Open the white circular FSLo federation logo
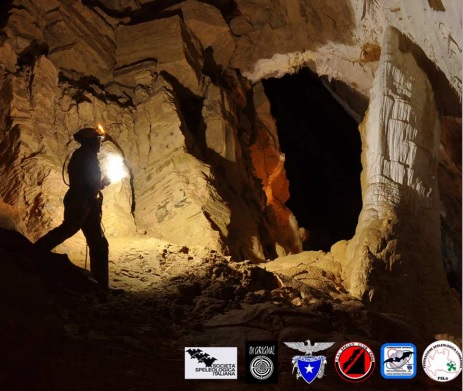This screenshot has width=463, height=391. (x=442, y=361)
